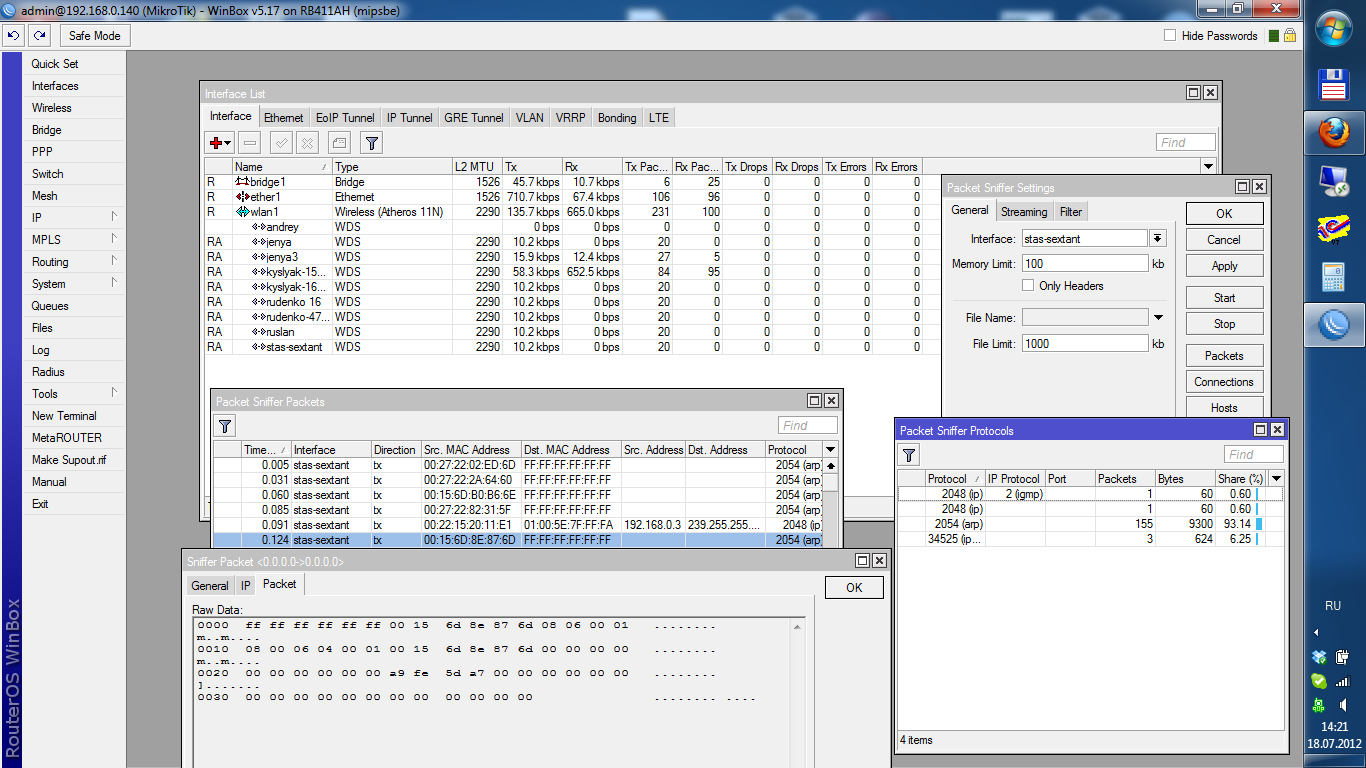Open the IP tab in Sniffer Packet window

pyautogui.click(x=245, y=586)
